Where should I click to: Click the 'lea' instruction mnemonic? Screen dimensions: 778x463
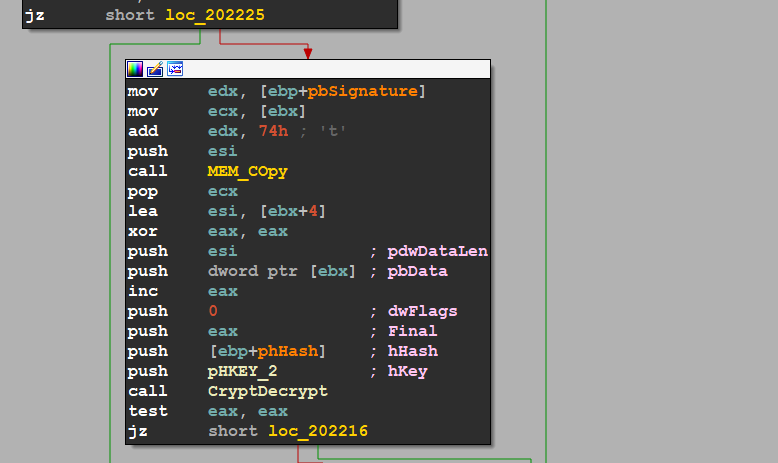tap(143, 211)
